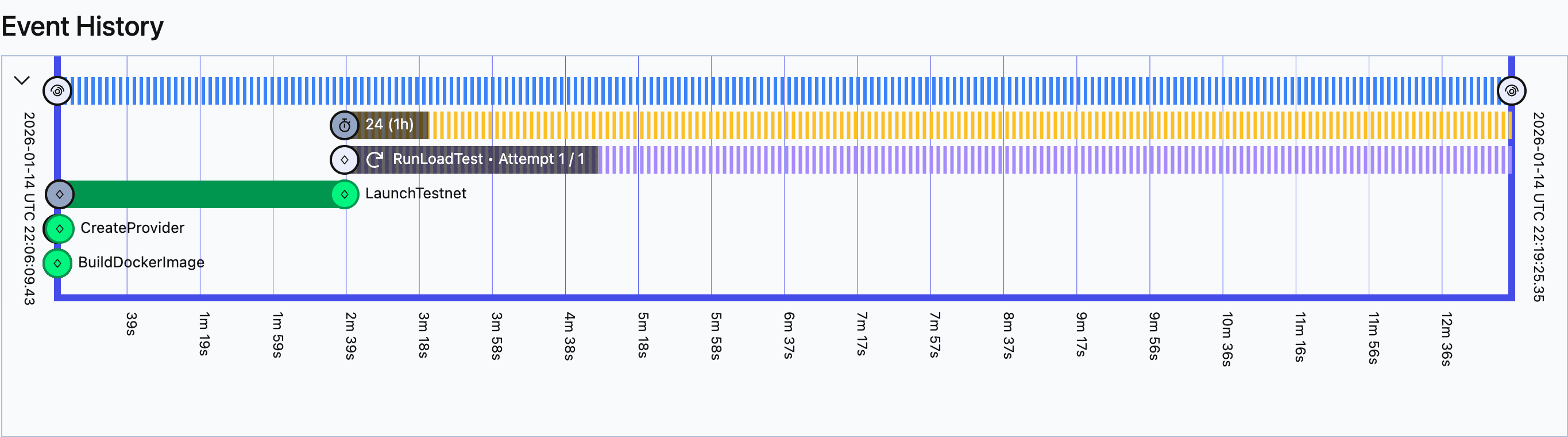Click the RunLoadTest activity diamond icon

(345, 160)
